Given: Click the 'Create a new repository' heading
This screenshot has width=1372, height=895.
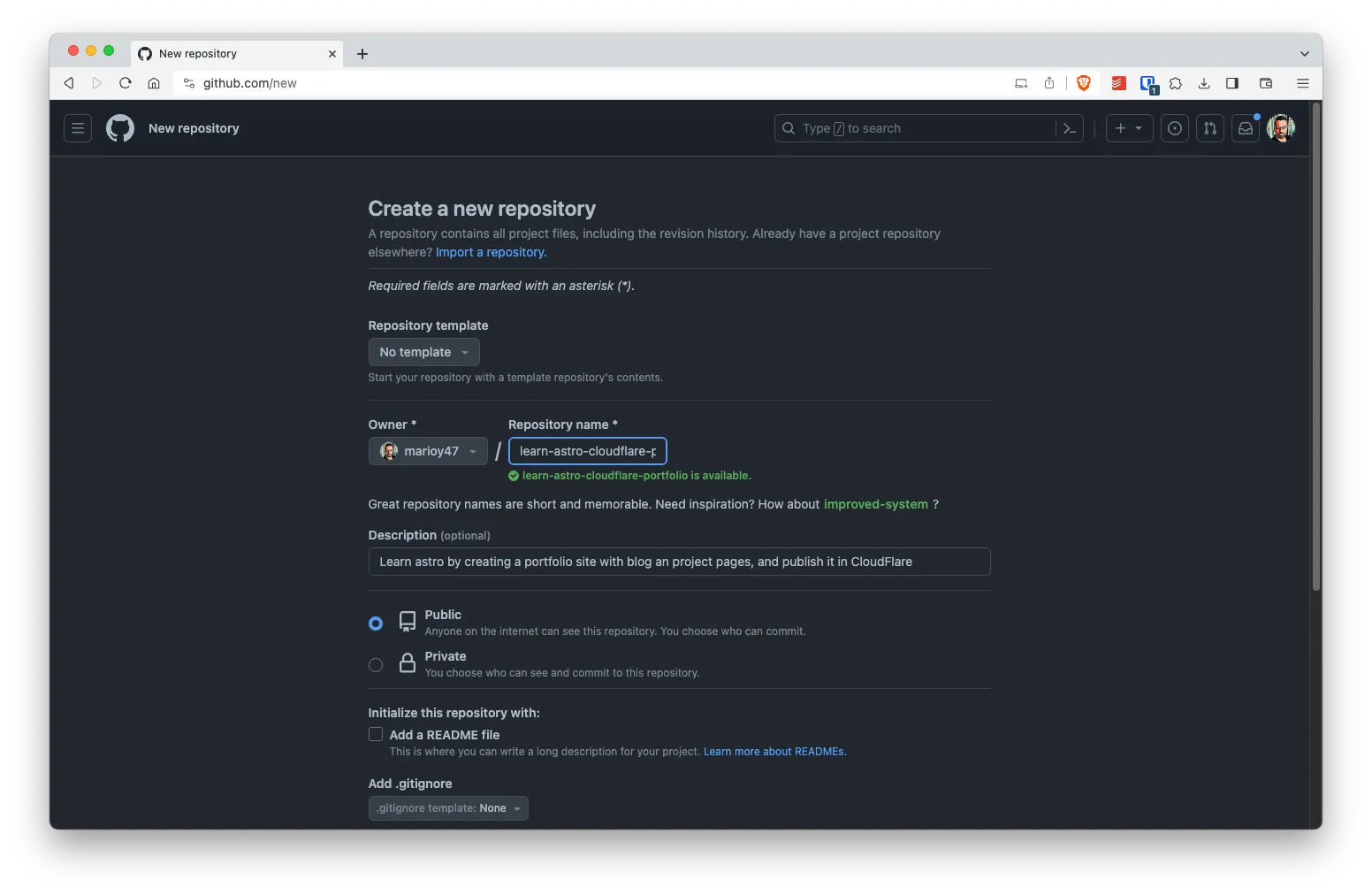Looking at the screenshot, I should [482, 209].
